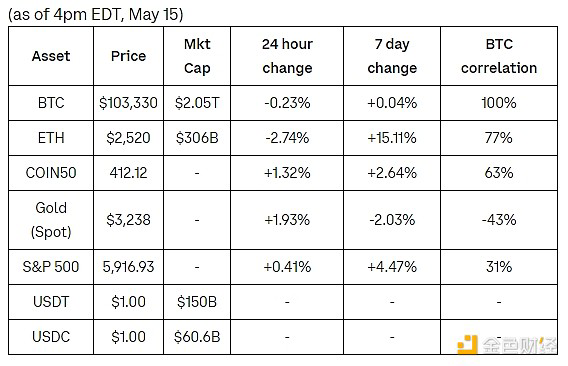
Task: Click the USDT asset cell
Action: coord(51,302)
